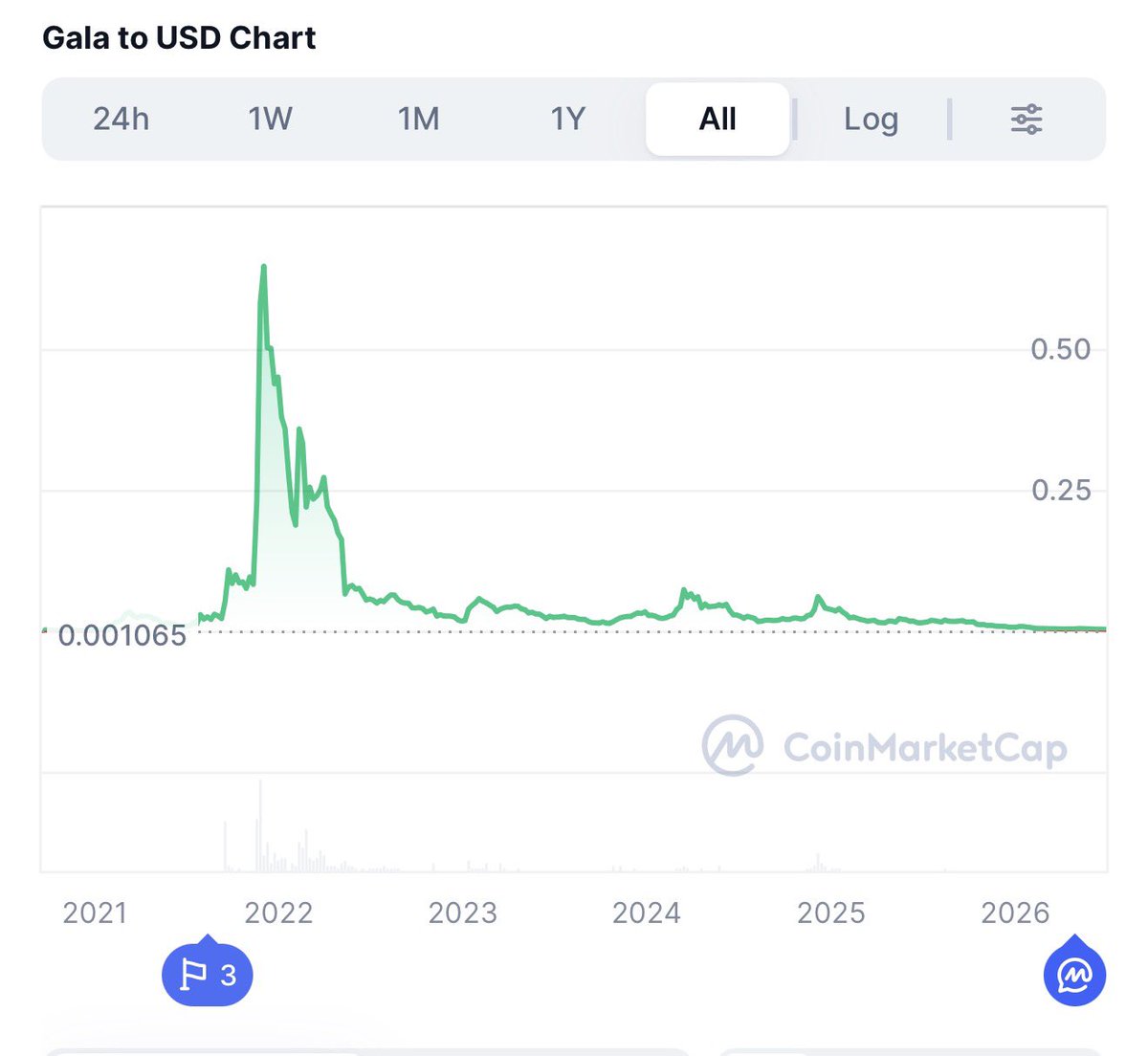Open the CoinMarketCap chat bubble icon
Viewport: 1148px width, 1056px height.
tap(1074, 973)
